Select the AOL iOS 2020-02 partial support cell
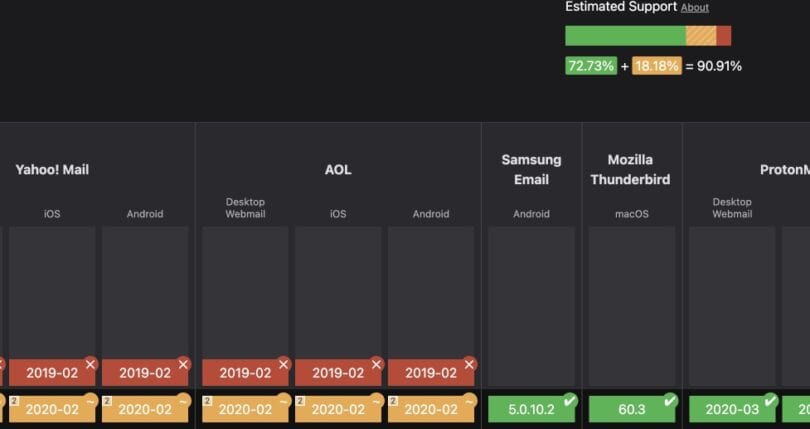Image resolution: width=810 pixels, height=429 pixels. 338,409
